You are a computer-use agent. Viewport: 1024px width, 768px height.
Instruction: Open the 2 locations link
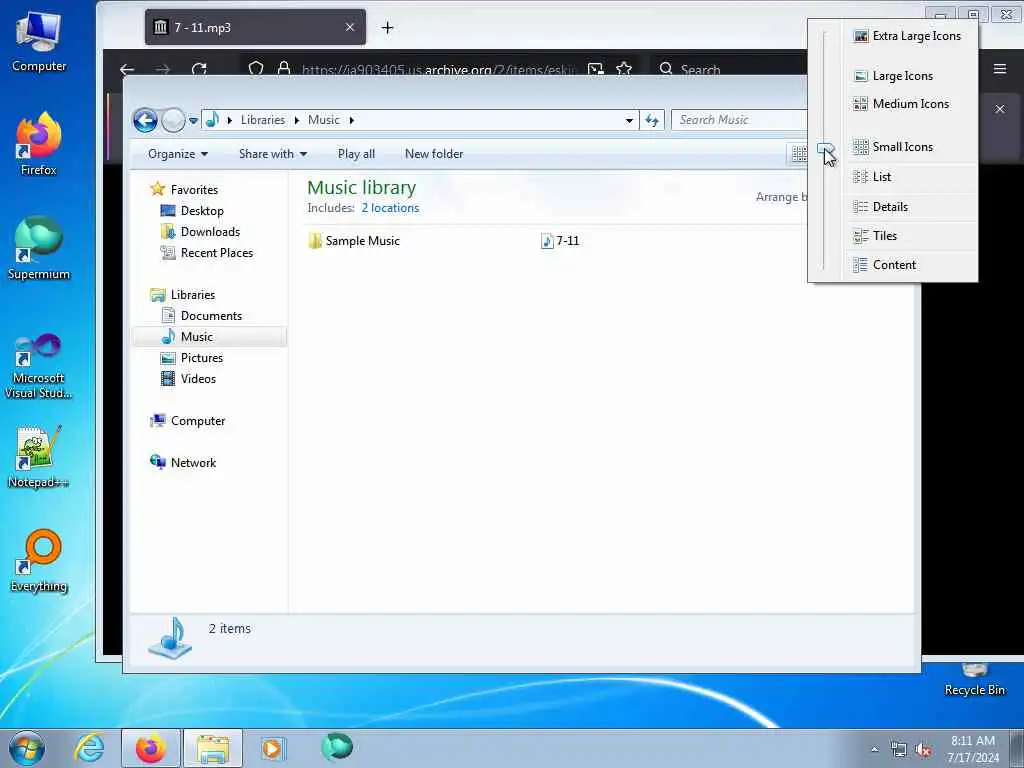[390, 208]
